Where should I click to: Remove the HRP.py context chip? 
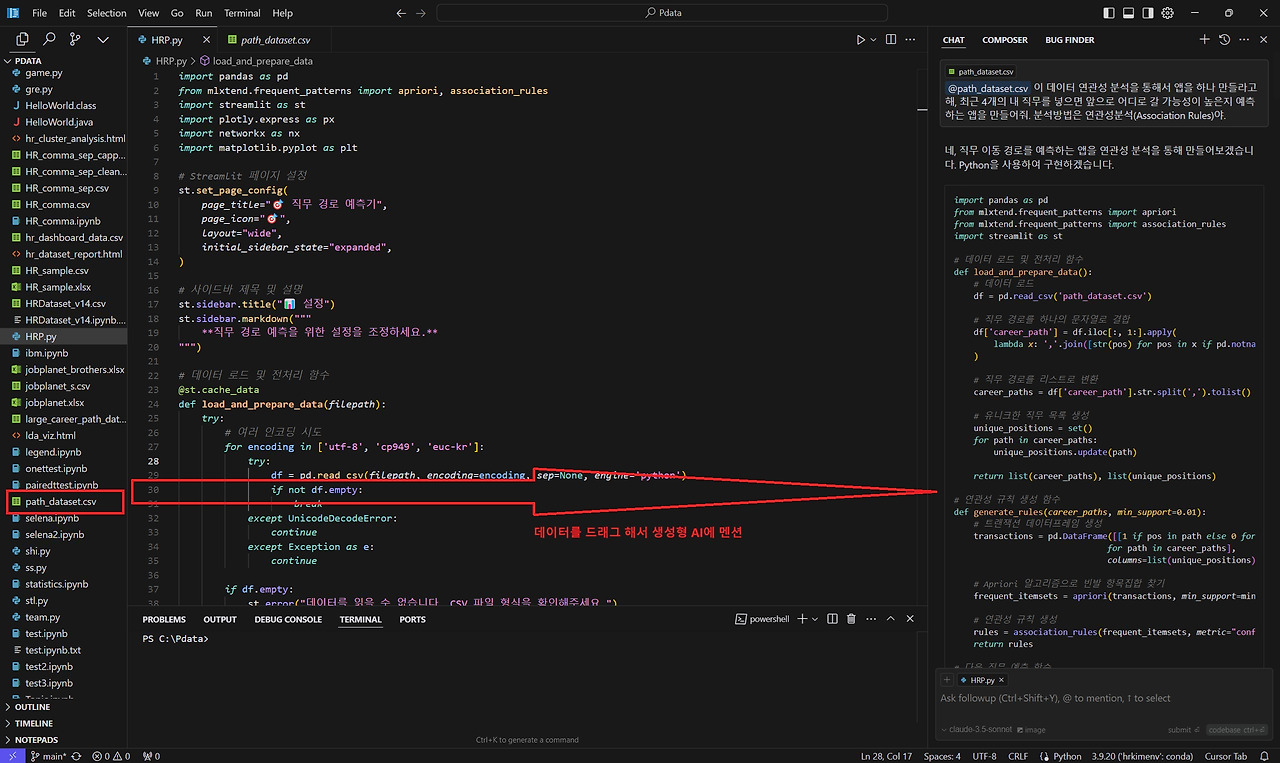point(1002,680)
